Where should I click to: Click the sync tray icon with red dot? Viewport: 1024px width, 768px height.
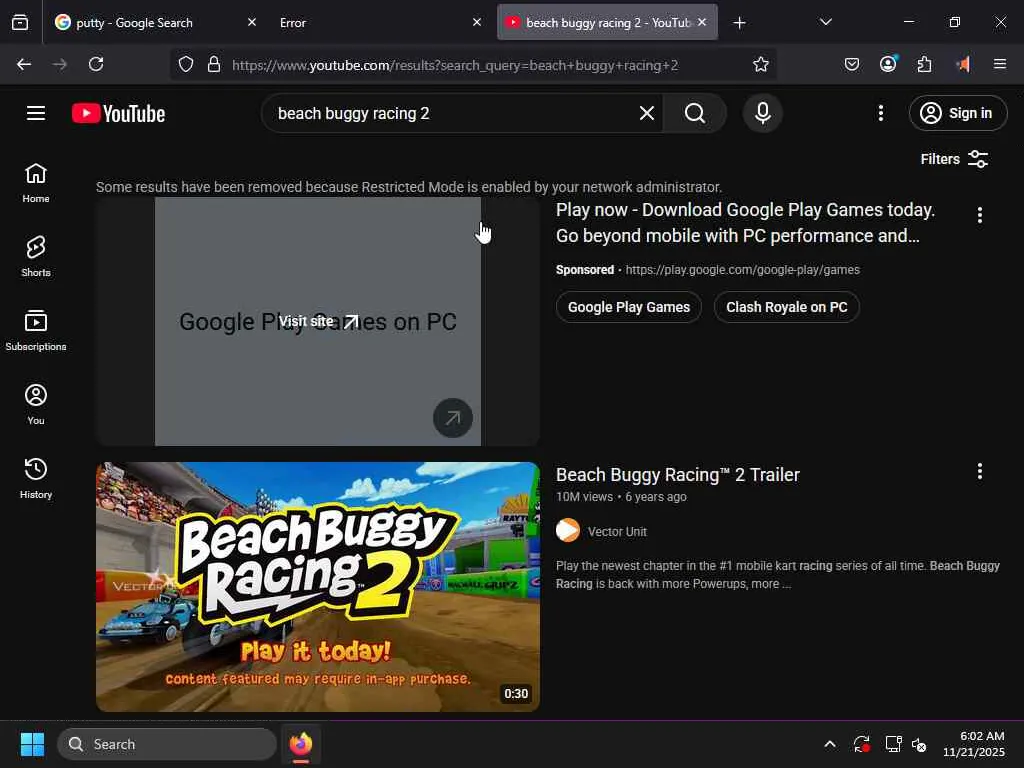pos(861,744)
